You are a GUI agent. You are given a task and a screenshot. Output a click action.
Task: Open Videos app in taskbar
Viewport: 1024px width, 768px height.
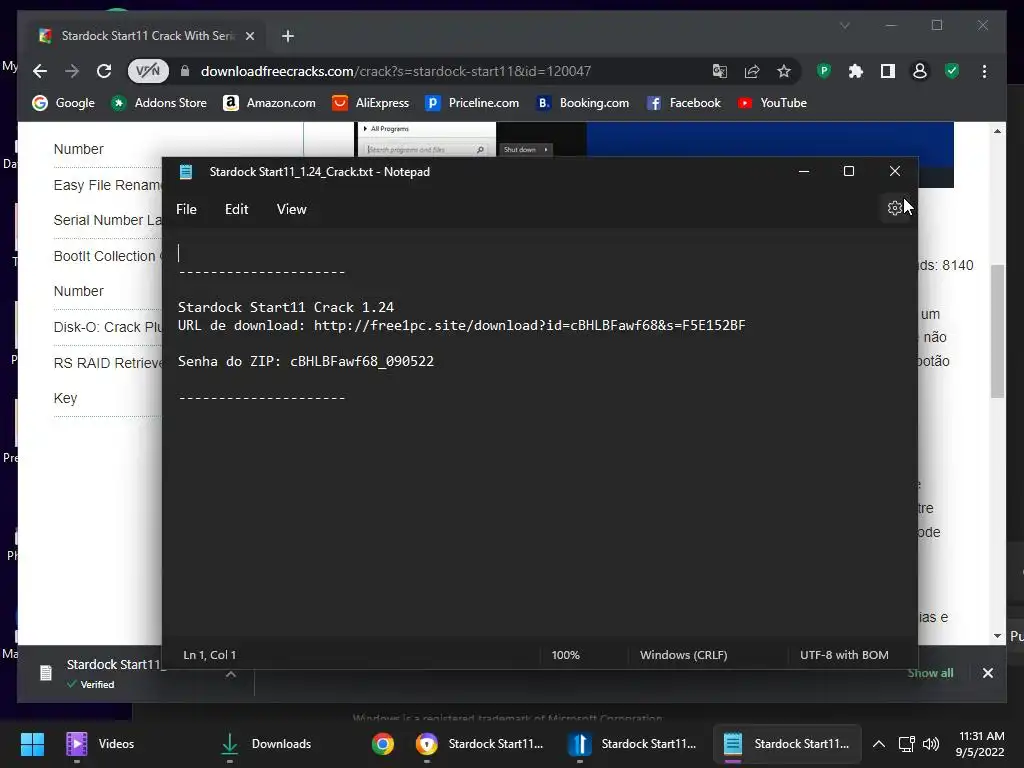pos(101,744)
